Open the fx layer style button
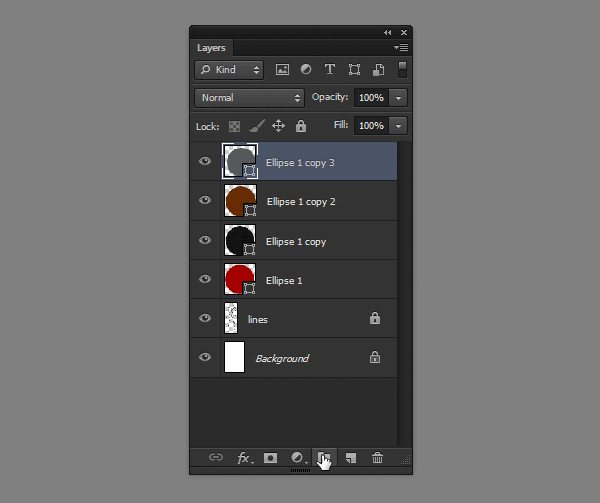The width and height of the screenshot is (600, 503). coord(244,458)
